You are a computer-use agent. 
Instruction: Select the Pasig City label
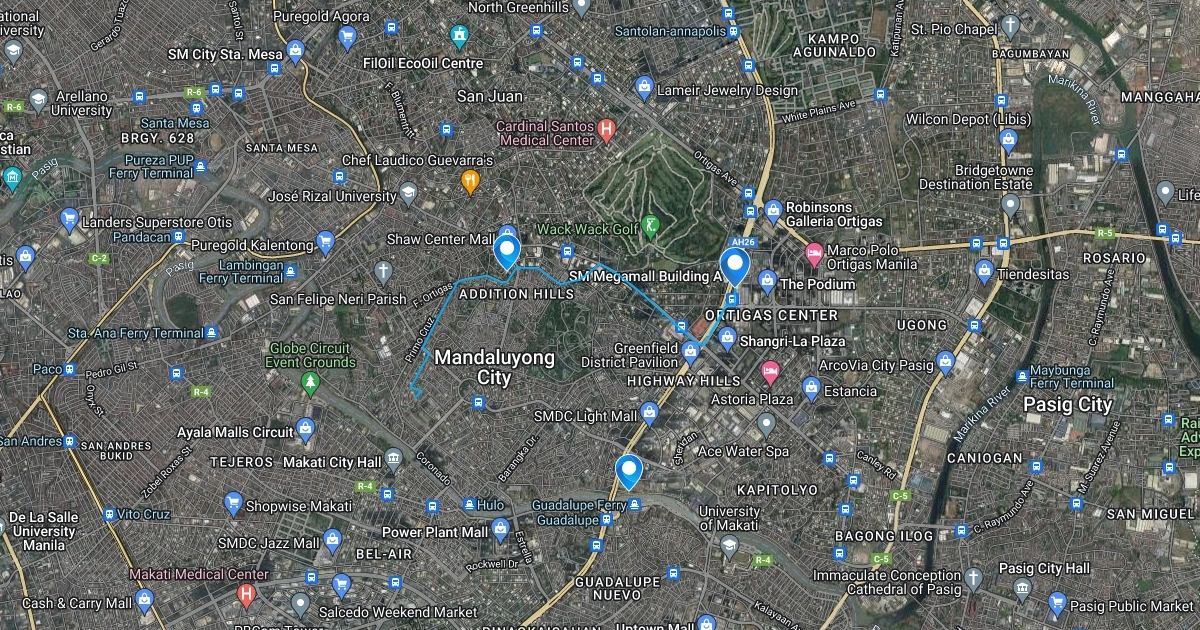(x=1068, y=405)
